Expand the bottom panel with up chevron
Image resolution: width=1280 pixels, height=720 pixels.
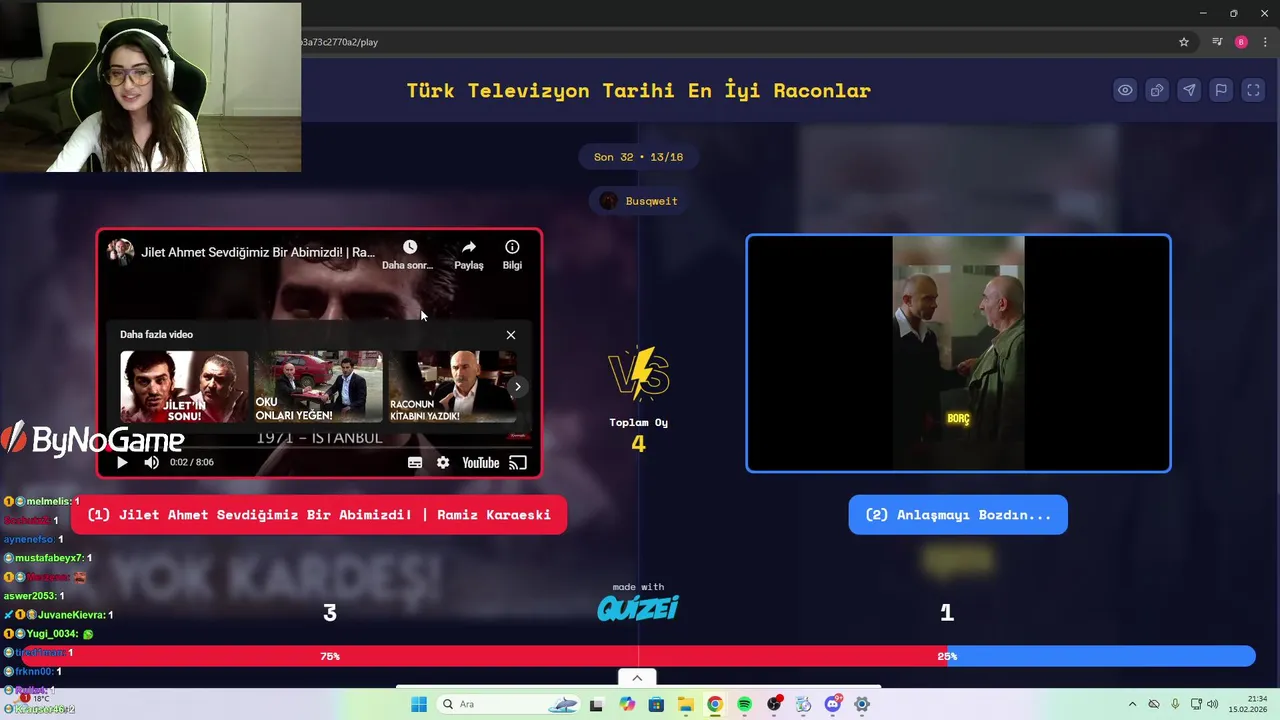pyautogui.click(x=637, y=678)
